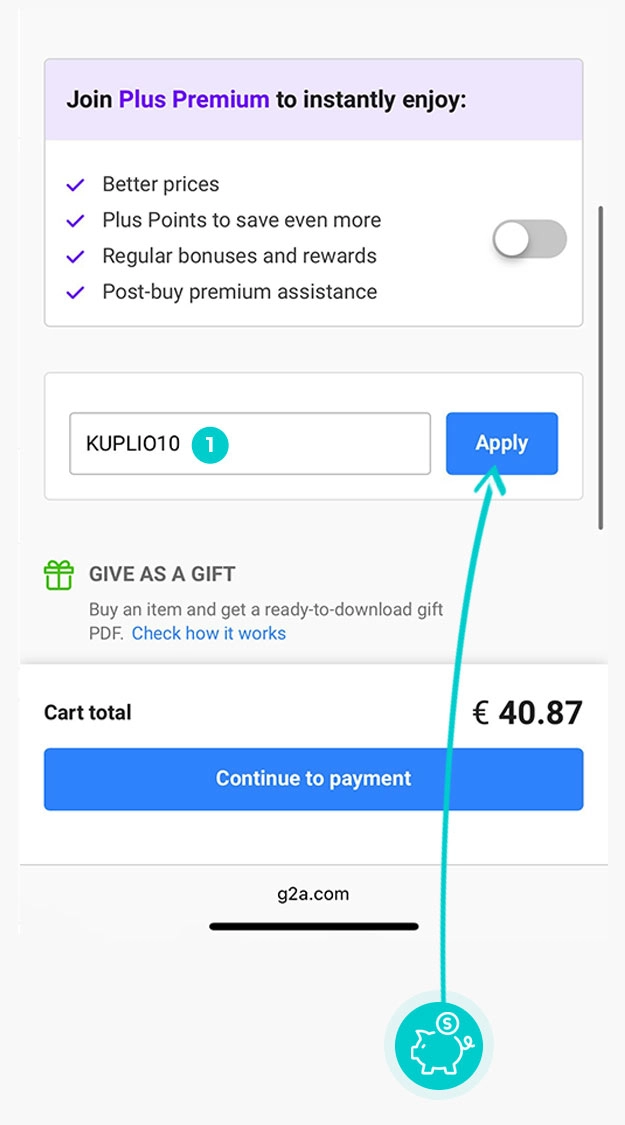
Task: Tap the black home indicator bar
Action: point(313,927)
